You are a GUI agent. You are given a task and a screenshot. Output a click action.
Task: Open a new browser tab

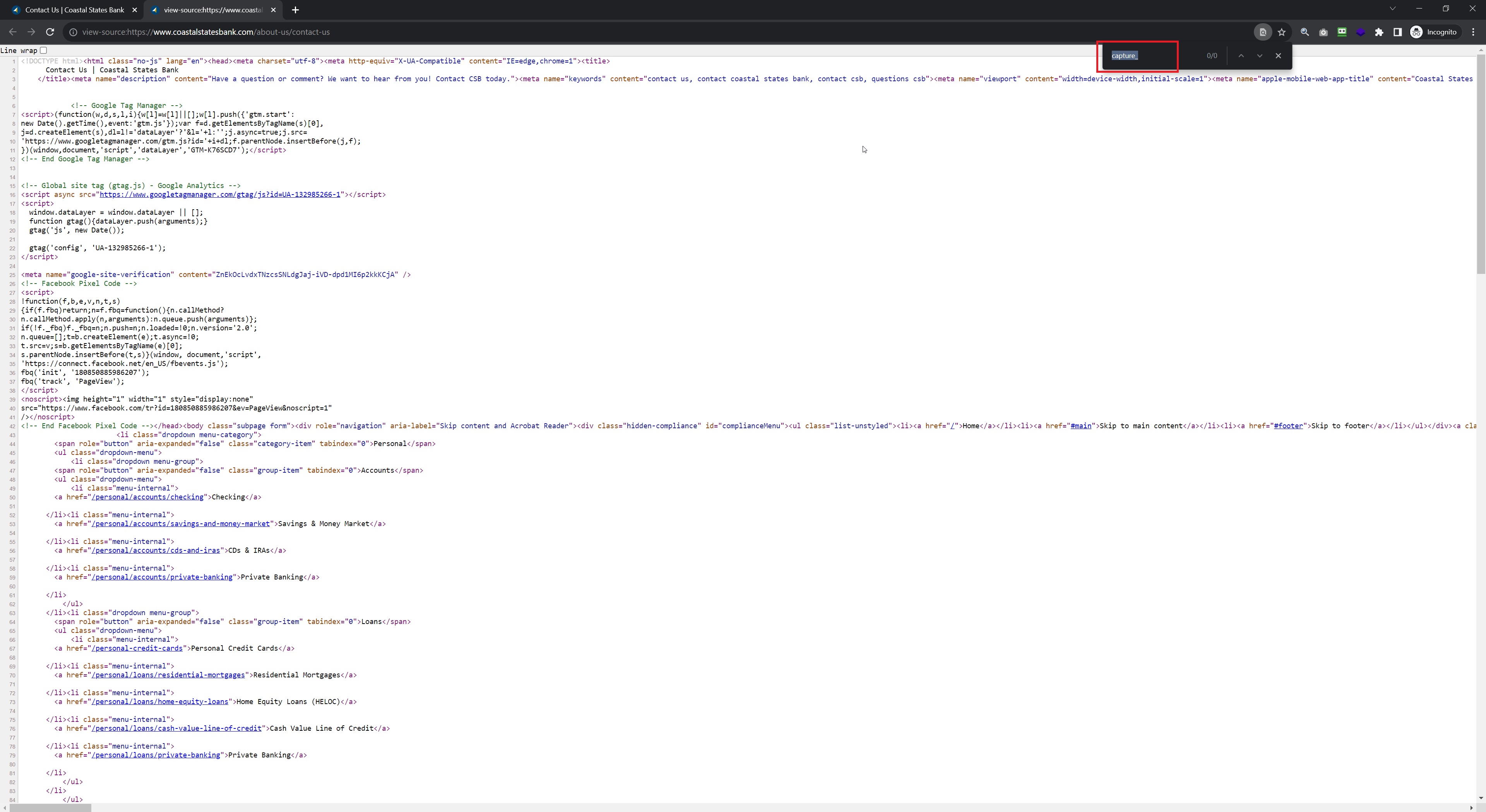pos(295,10)
